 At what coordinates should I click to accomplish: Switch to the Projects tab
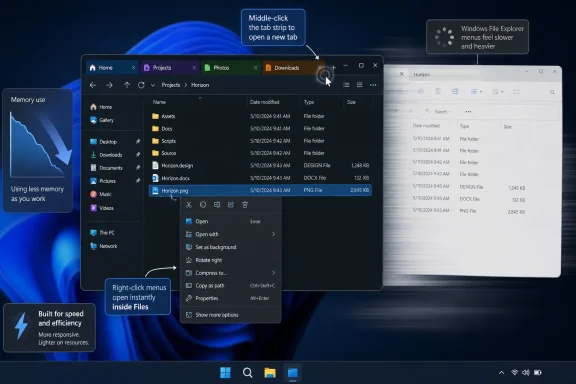click(x=170, y=68)
